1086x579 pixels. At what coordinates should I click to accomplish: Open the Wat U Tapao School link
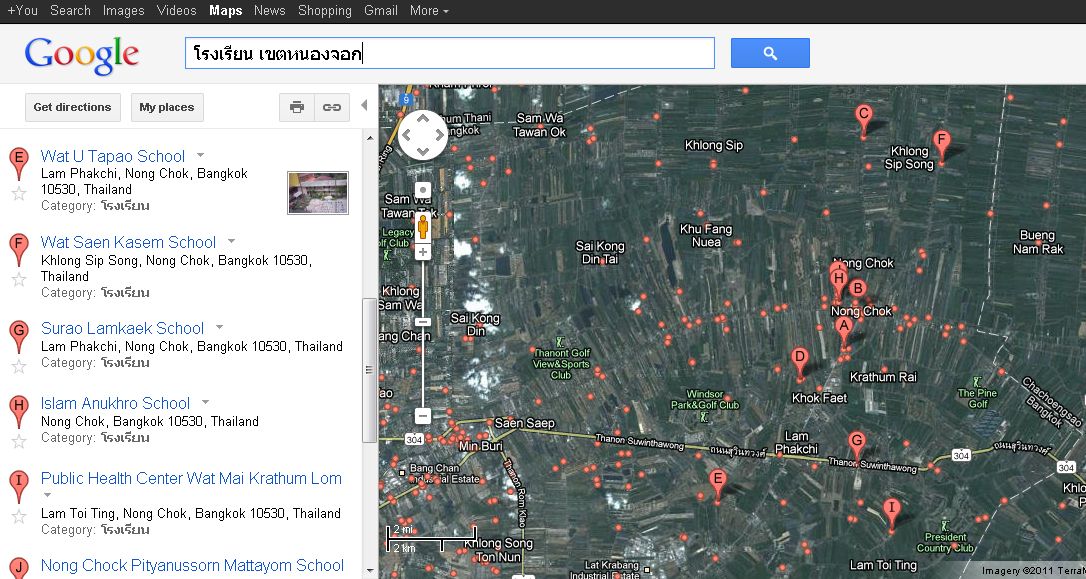tap(113, 157)
